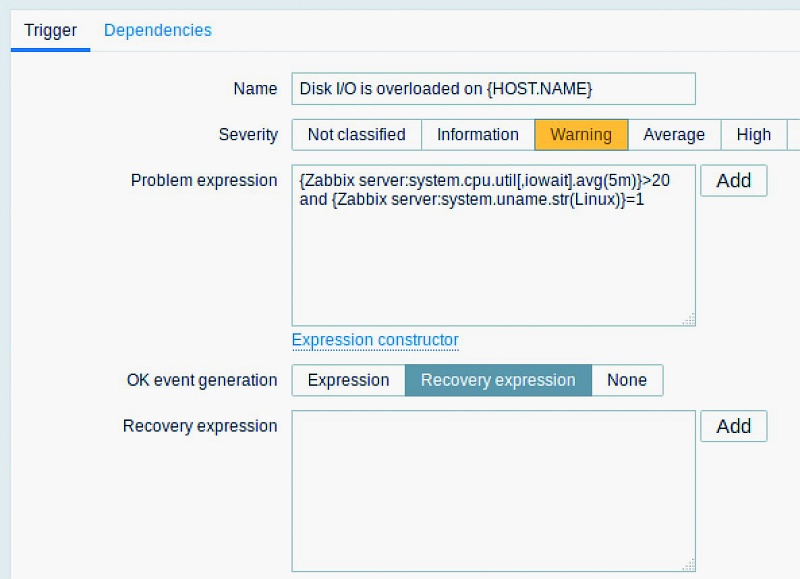Click the trigger Name input field
The image size is (800, 579).
[x=493, y=89]
